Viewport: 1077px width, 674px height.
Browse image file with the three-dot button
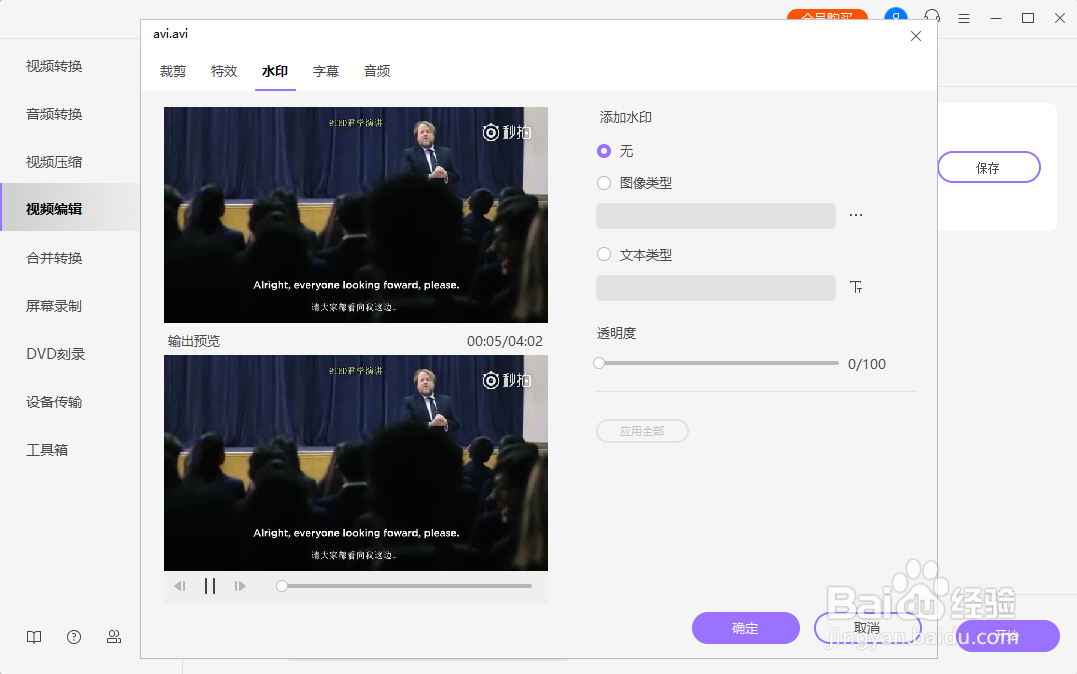856,215
